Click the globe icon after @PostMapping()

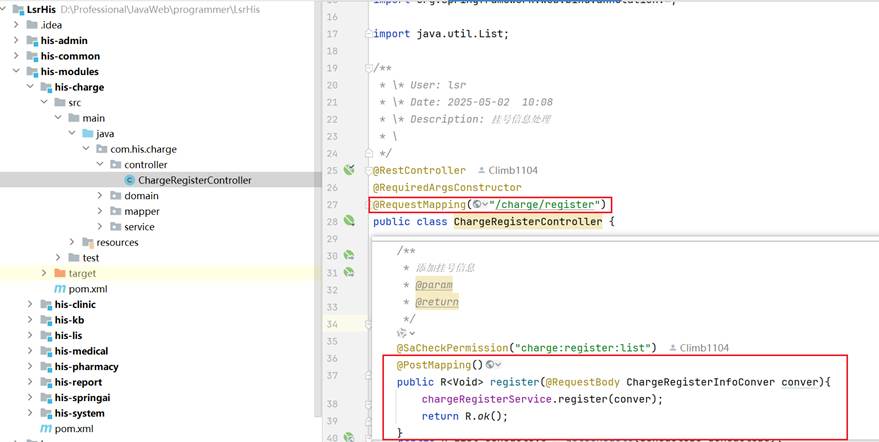490,365
